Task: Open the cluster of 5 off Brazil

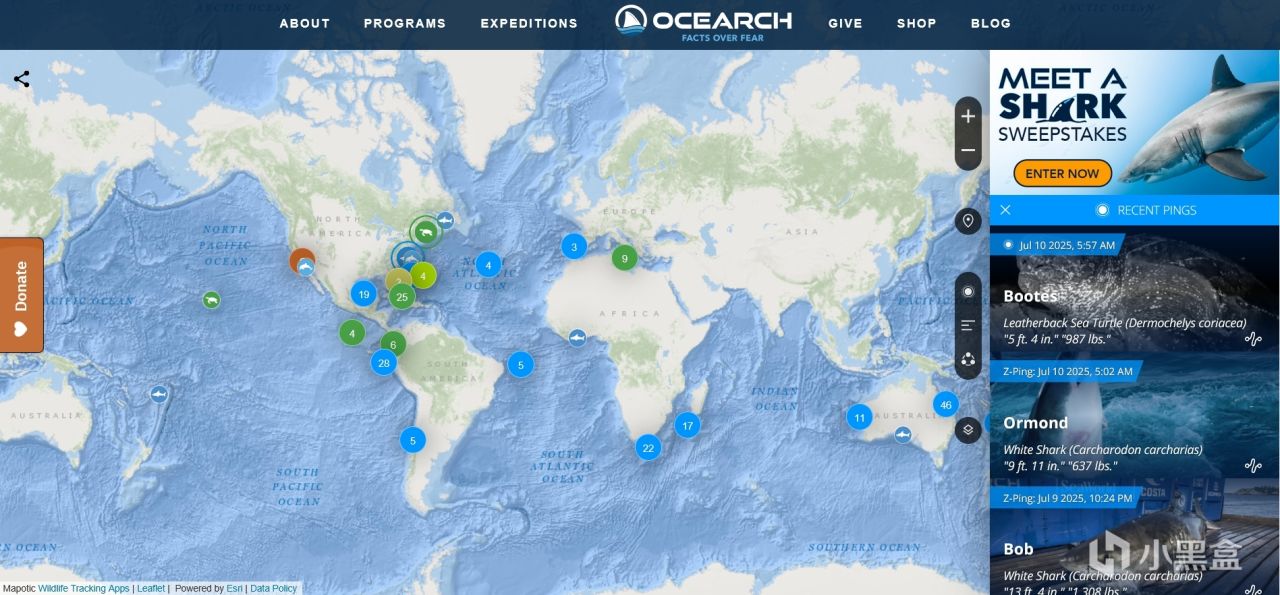Action: [x=520, y=364]
